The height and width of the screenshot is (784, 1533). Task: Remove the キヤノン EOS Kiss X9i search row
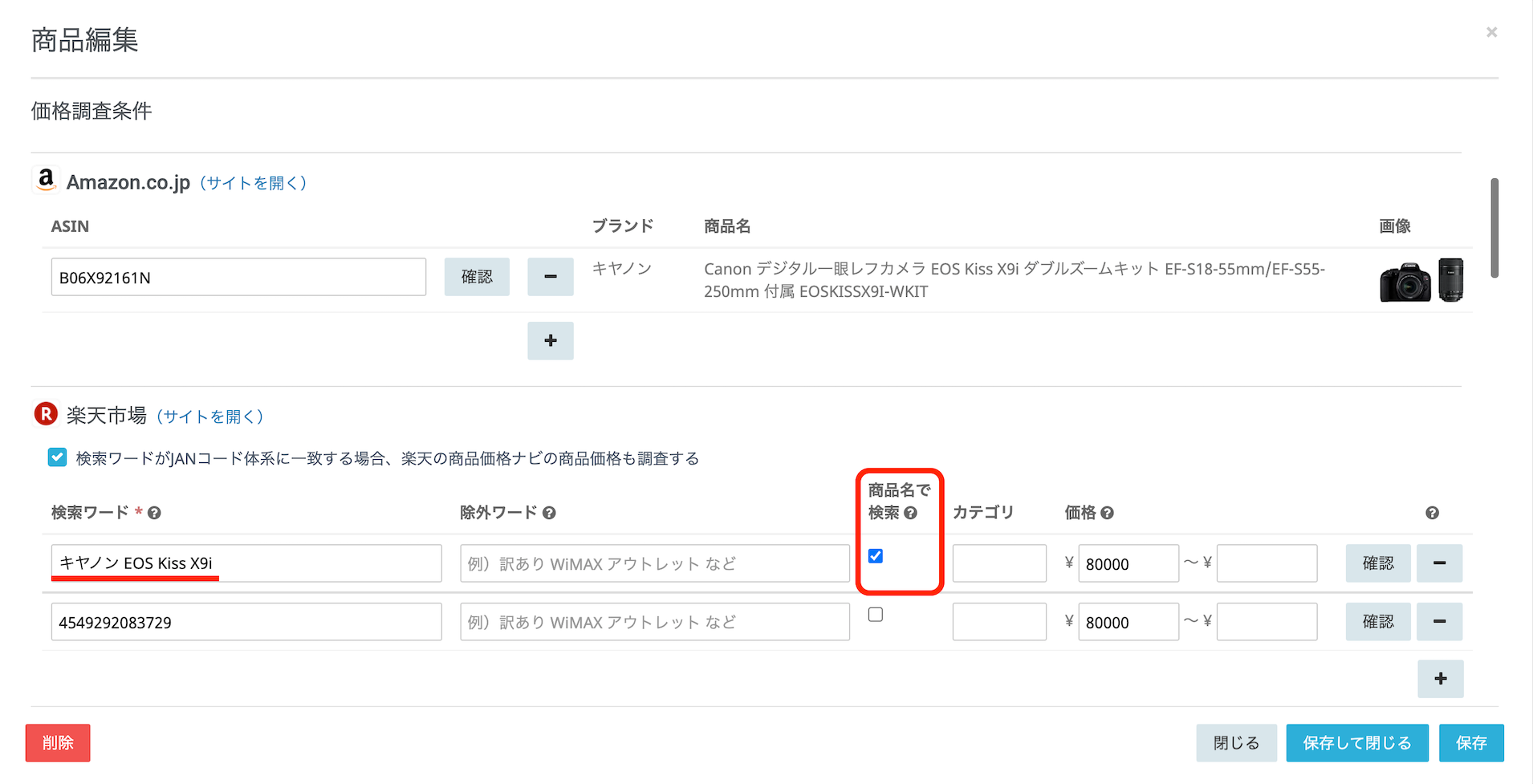point(1439,563)
